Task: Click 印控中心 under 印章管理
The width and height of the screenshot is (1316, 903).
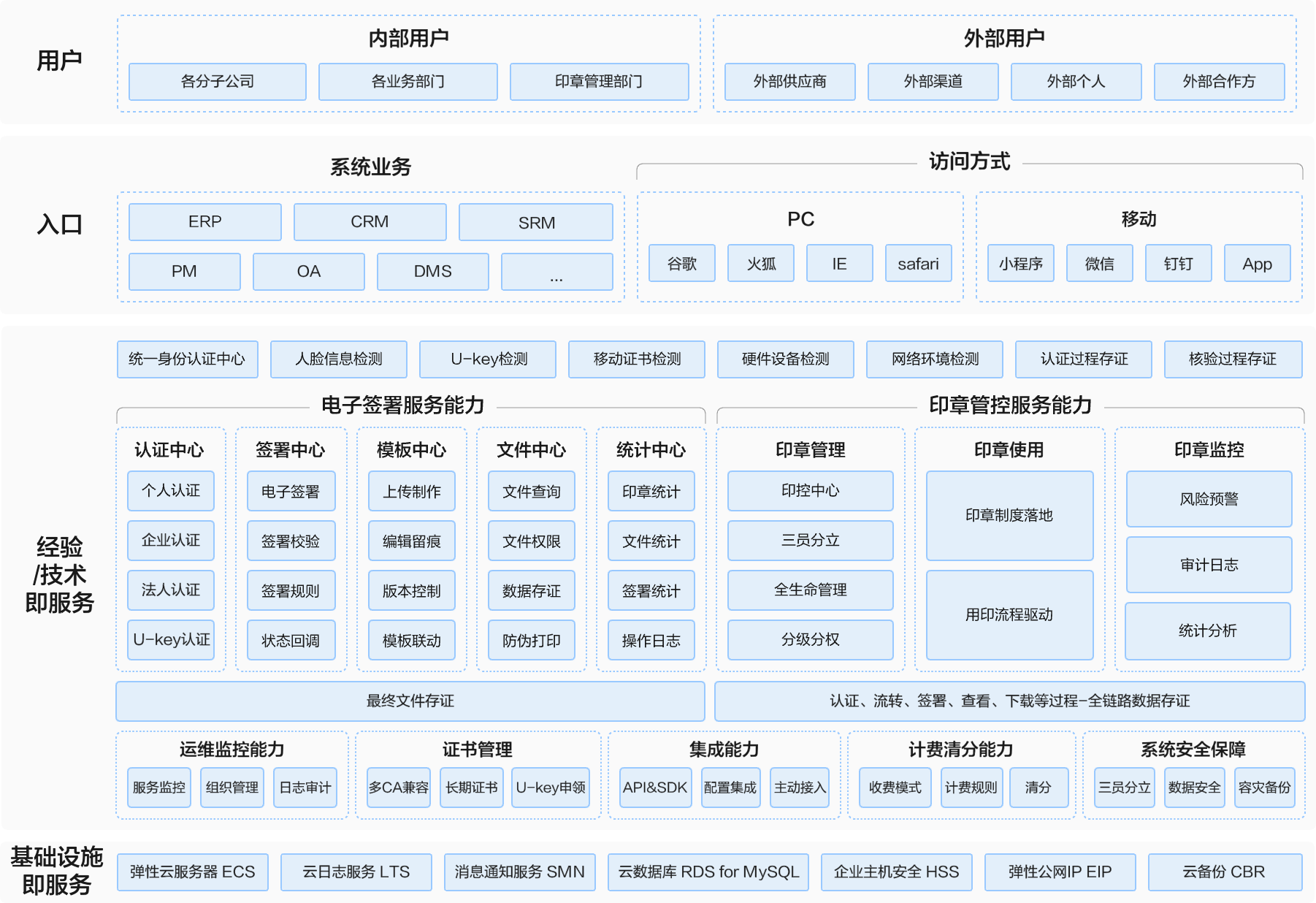Action: click(x=811, y=490)
